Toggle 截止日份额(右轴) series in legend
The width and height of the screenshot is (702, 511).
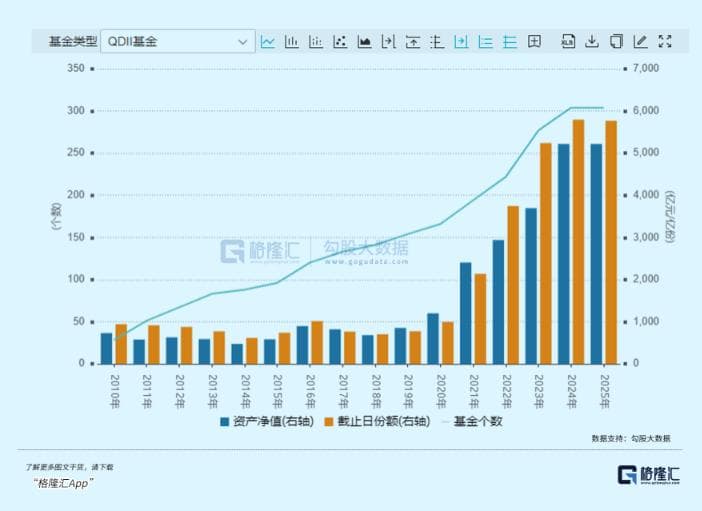point(375,421)
